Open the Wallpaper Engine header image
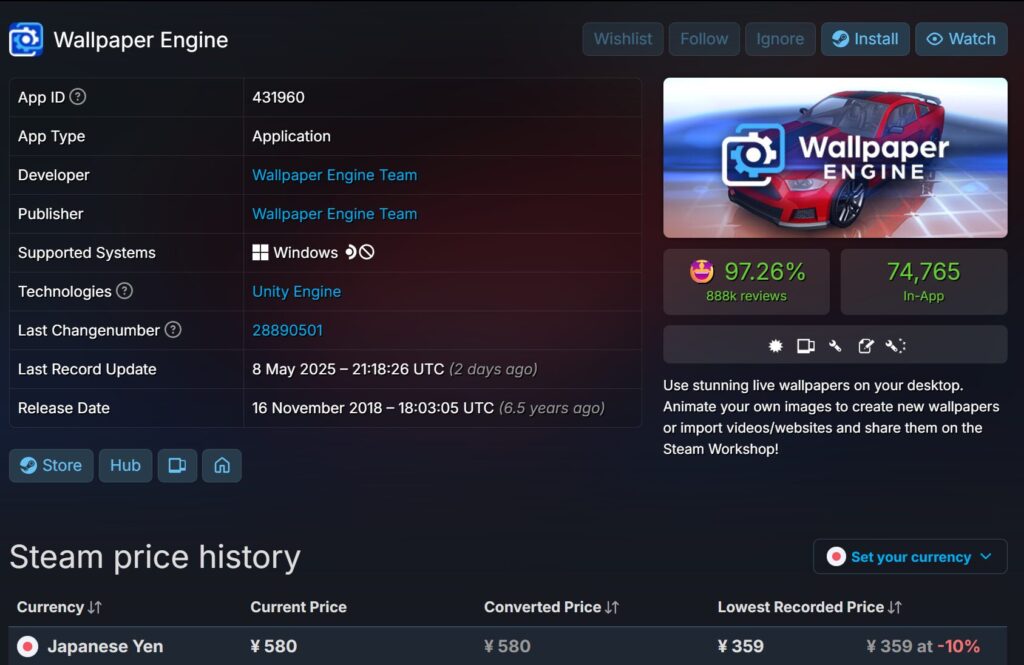The image size is (1024, 665). click(835, 157)
